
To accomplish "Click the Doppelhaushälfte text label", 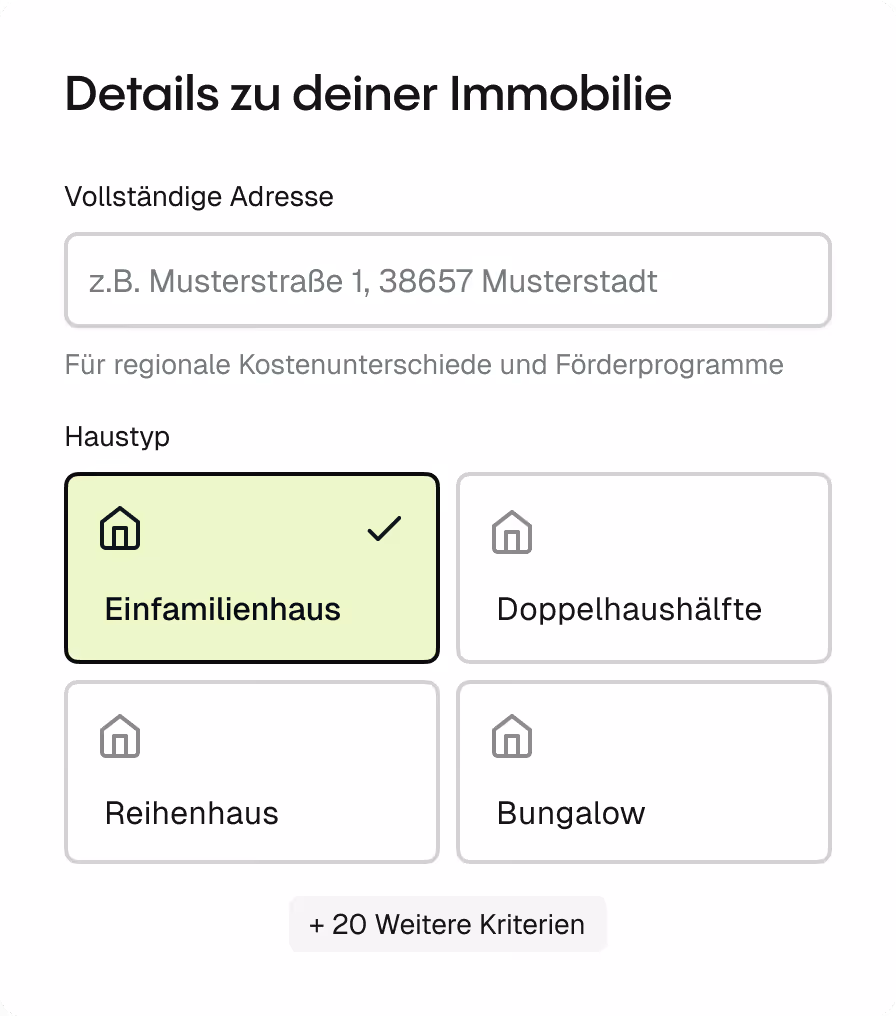I will 629,608.
